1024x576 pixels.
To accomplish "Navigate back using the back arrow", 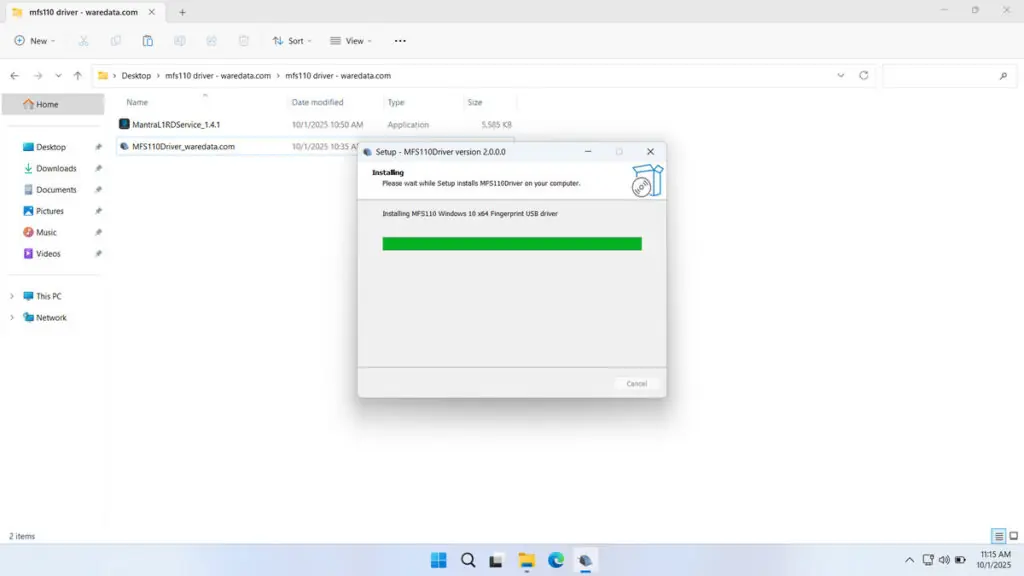I will 13,74.
